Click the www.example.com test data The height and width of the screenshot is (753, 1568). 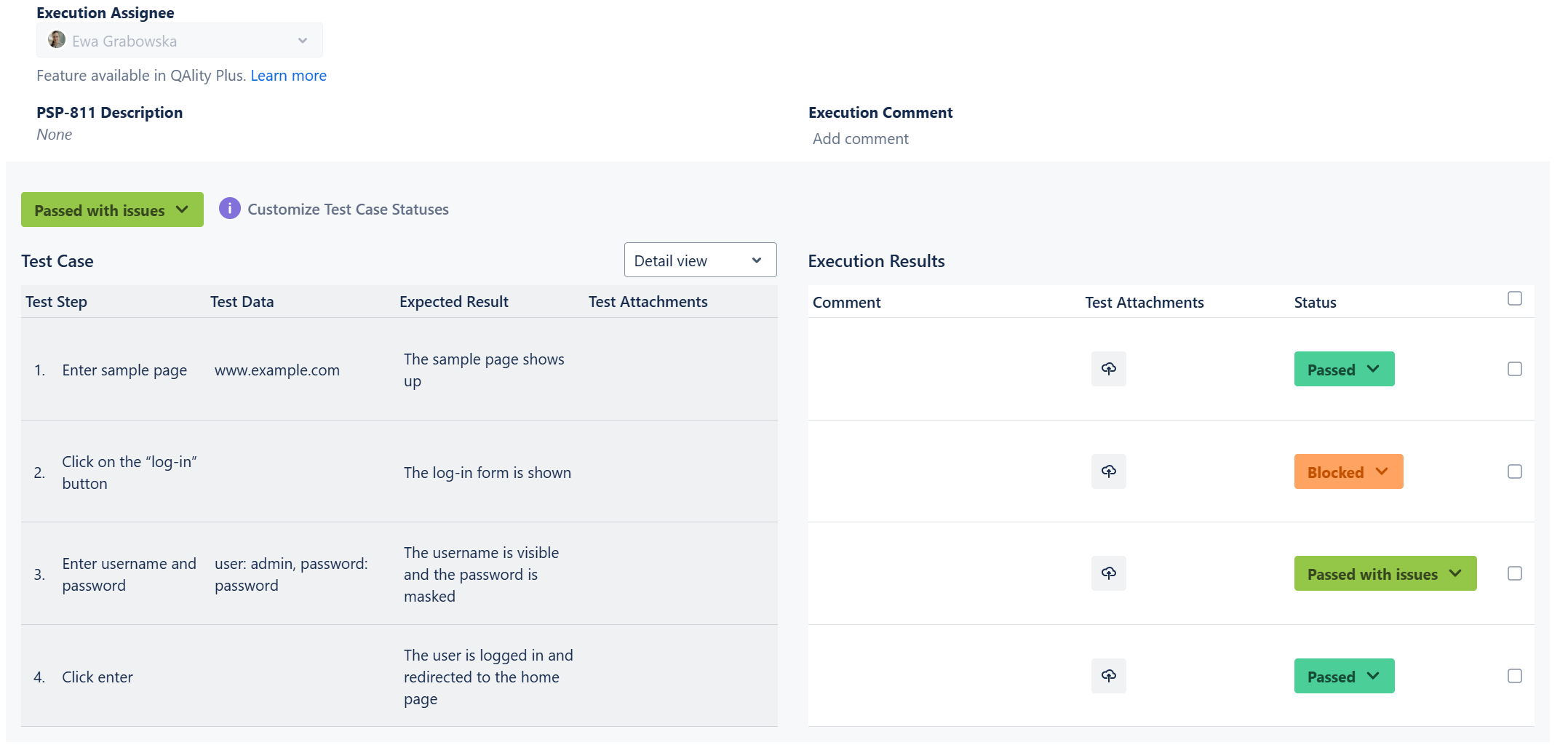277,370
